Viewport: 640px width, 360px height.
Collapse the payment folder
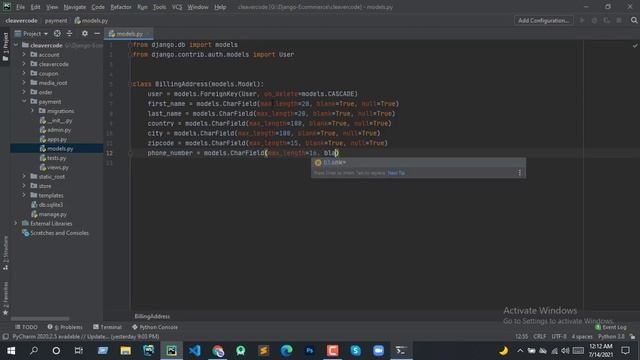(24, 101)
